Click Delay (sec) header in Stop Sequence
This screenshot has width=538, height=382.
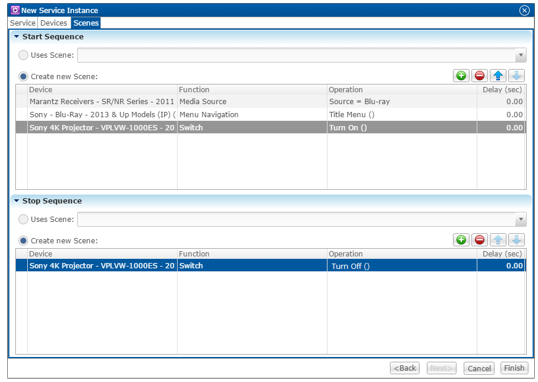[502, 254]
